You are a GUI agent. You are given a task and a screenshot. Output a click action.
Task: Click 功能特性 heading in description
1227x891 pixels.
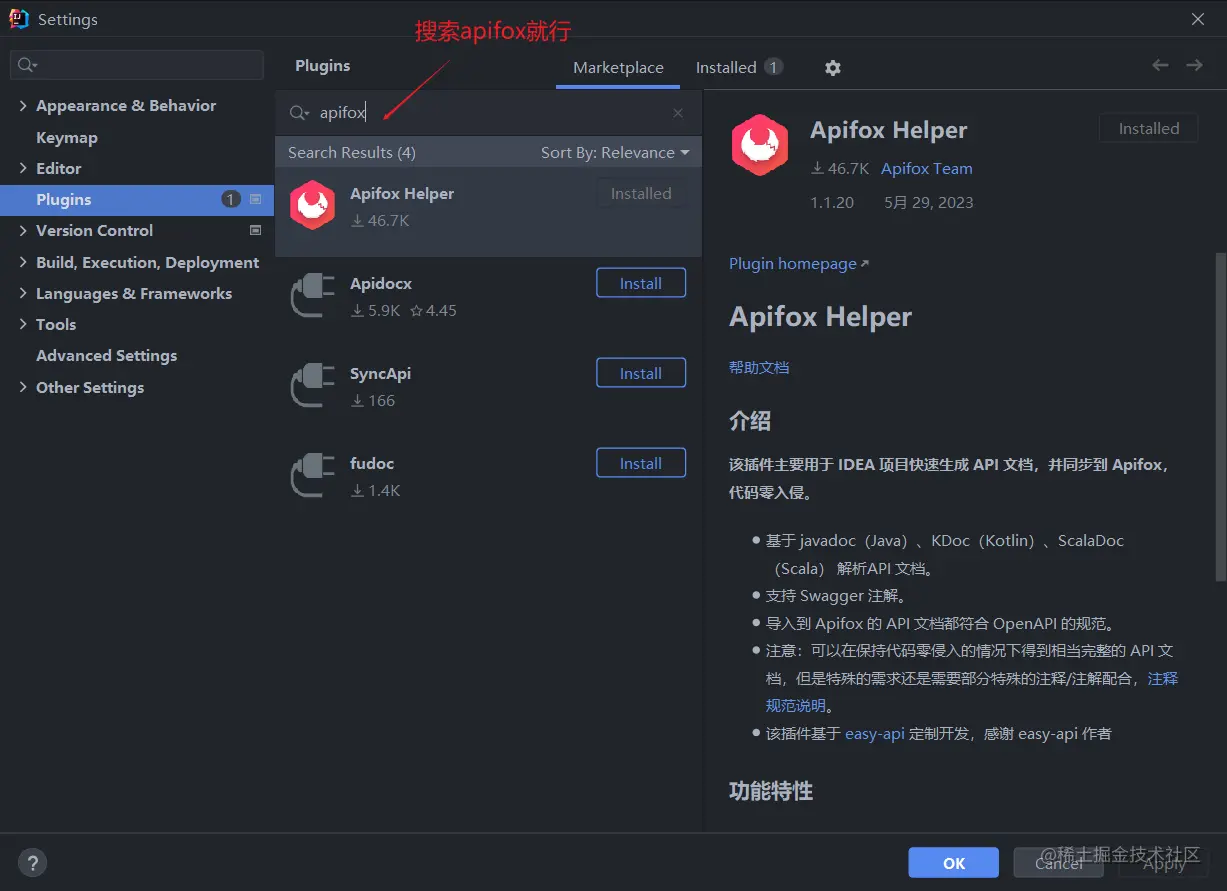(771, 791)
